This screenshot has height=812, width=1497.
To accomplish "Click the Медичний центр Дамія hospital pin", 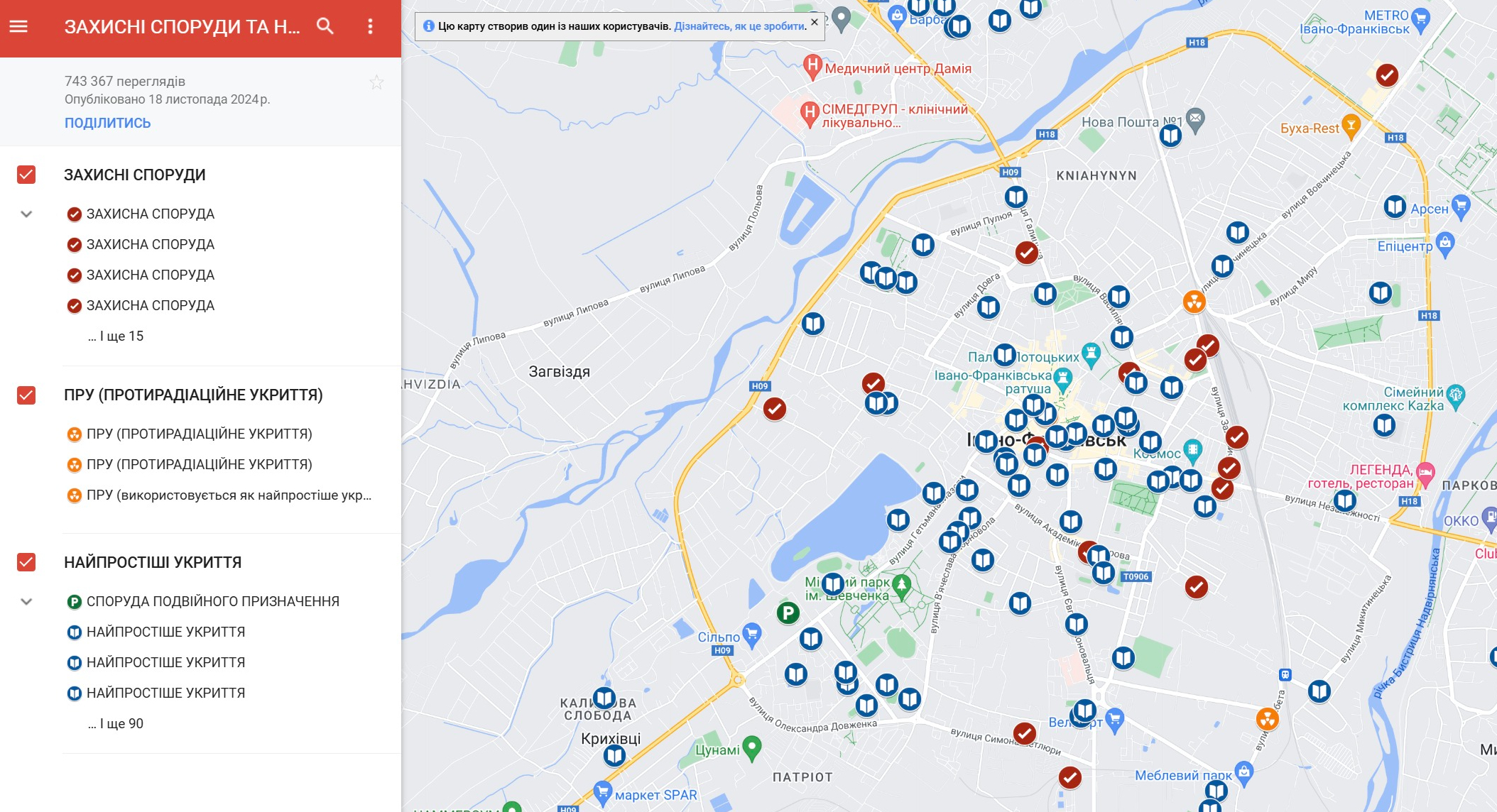I will click(x=812, y=66).
